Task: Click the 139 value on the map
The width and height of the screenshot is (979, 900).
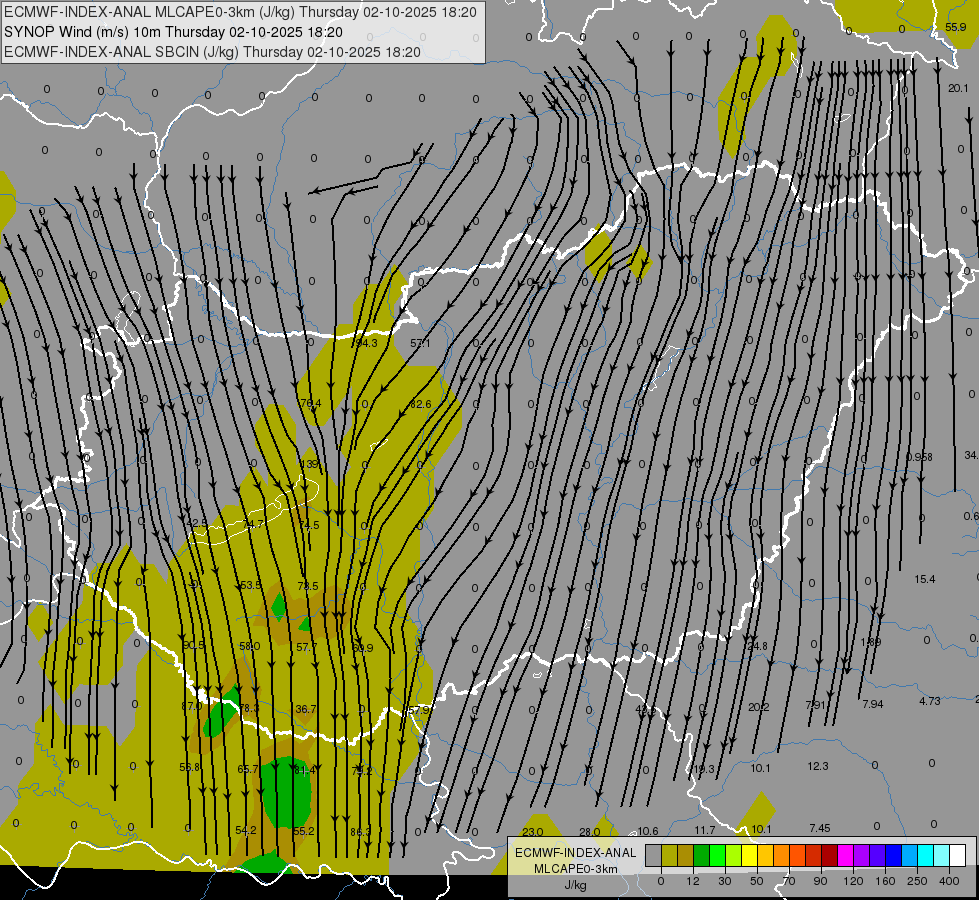Action: click(x=310, y=464)
